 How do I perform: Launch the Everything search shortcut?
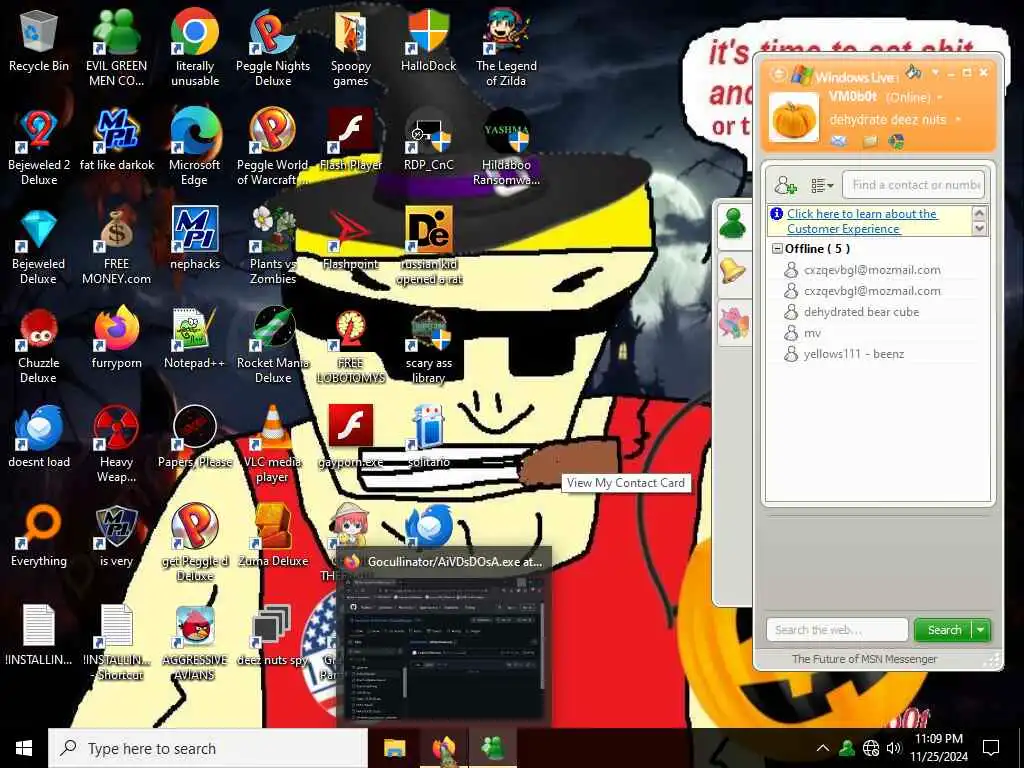coord(39,536)
